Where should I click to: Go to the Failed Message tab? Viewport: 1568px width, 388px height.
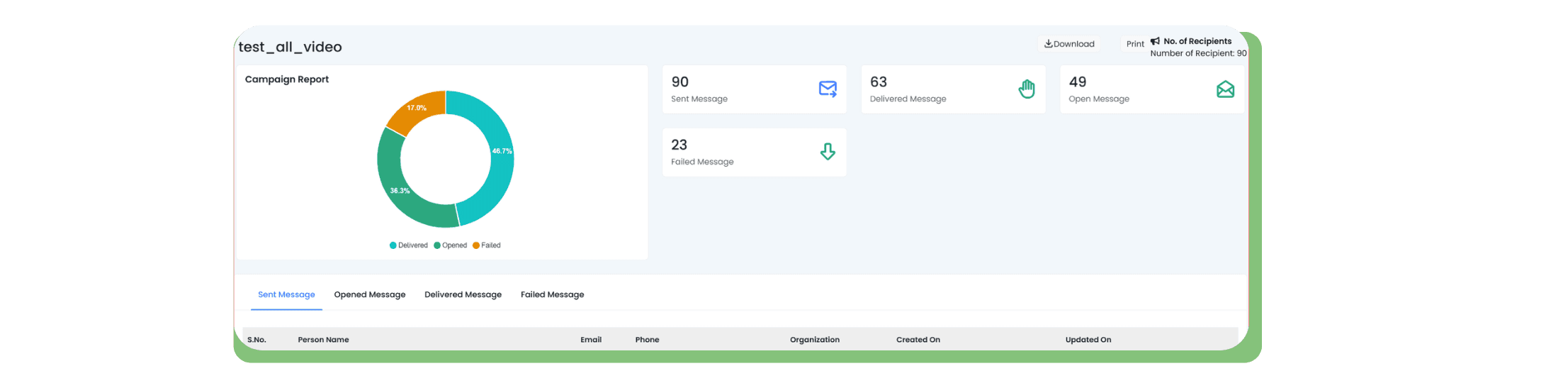click(x=552, y=294)
